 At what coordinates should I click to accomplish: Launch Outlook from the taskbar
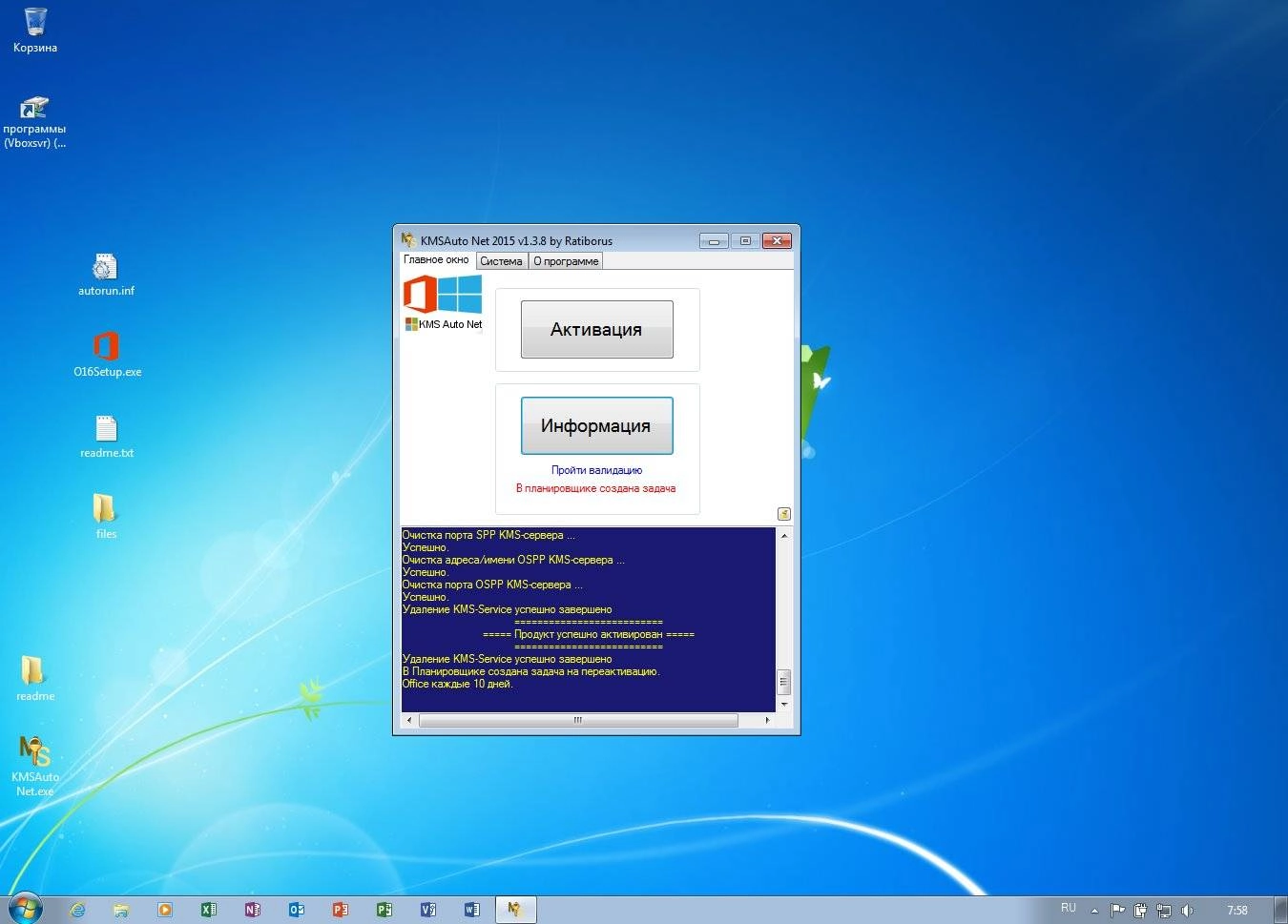pyautogui.click(x=297, y=910)
